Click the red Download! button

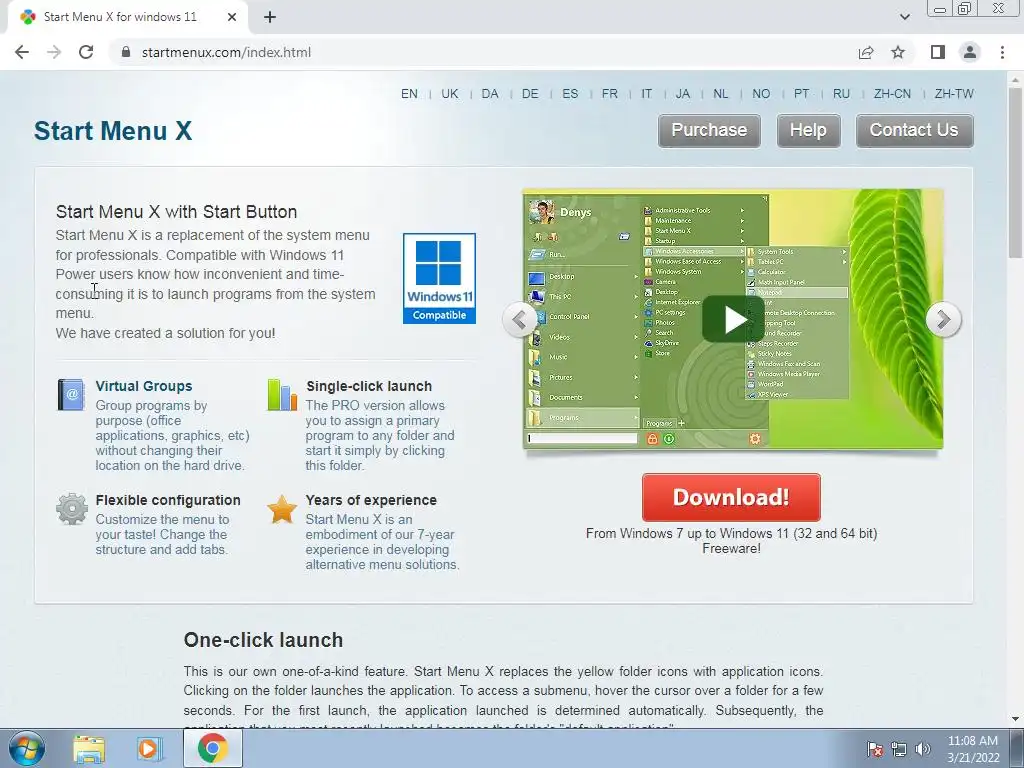tap(731, 497)
